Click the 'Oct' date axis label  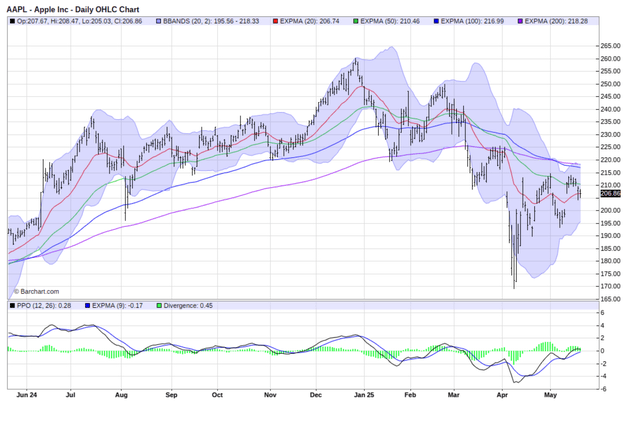[x=217, y=395]
